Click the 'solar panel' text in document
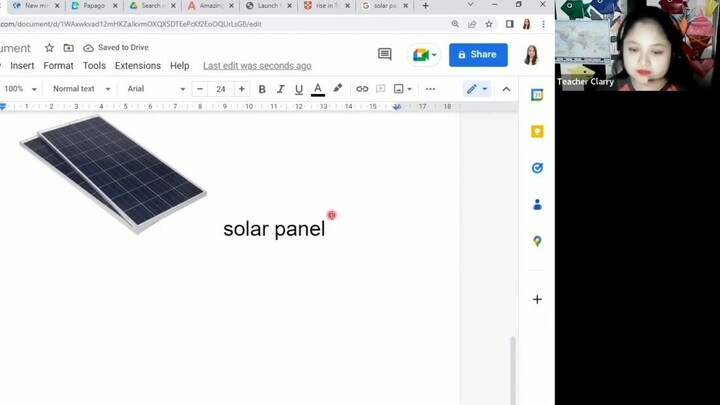The height and width of the screenshot is (405, 720). 274,229
